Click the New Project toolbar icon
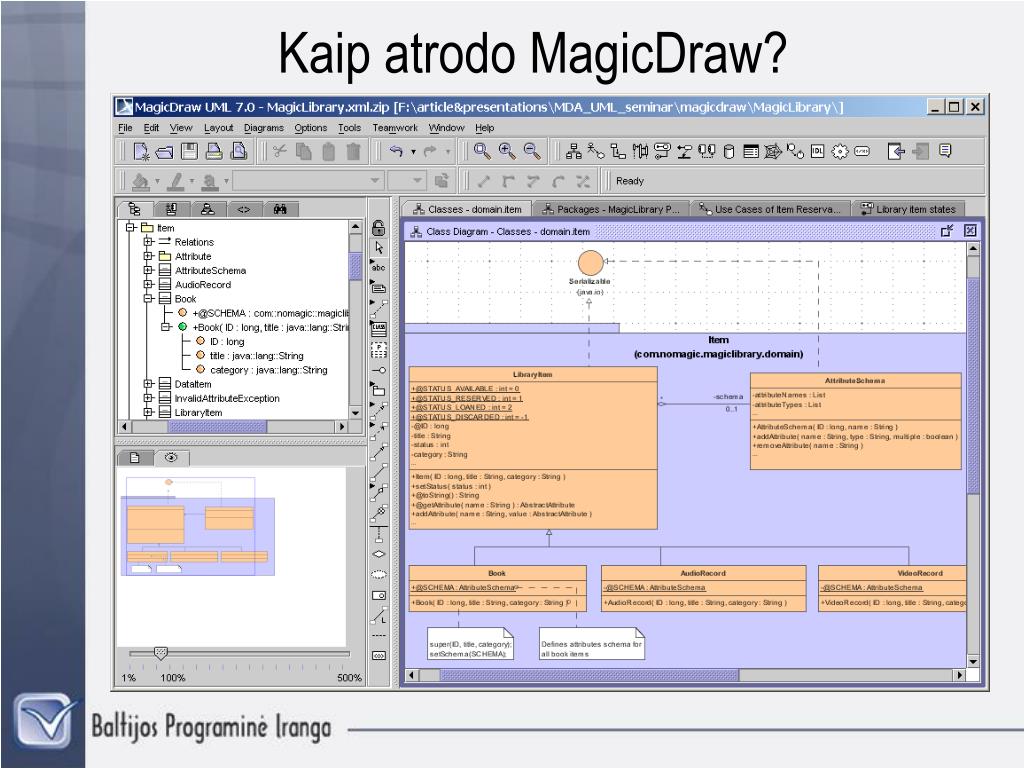Viewport: 1024px width, 768px height. coord(141,152)
